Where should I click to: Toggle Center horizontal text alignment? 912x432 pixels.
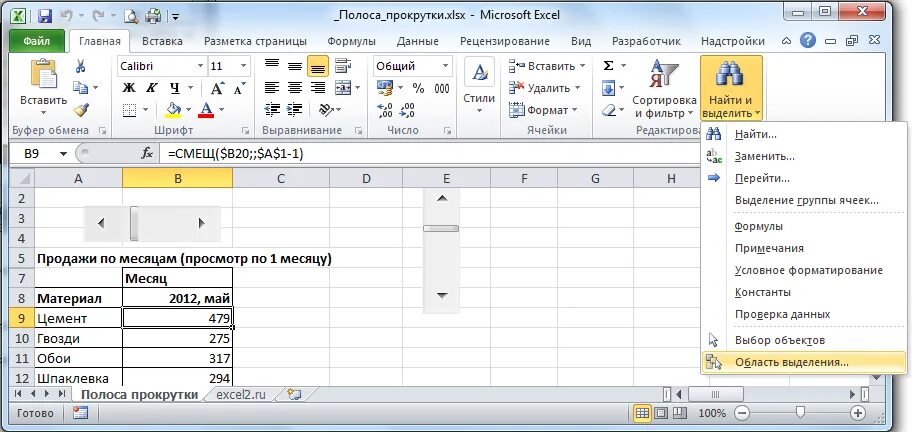point(295,88)
